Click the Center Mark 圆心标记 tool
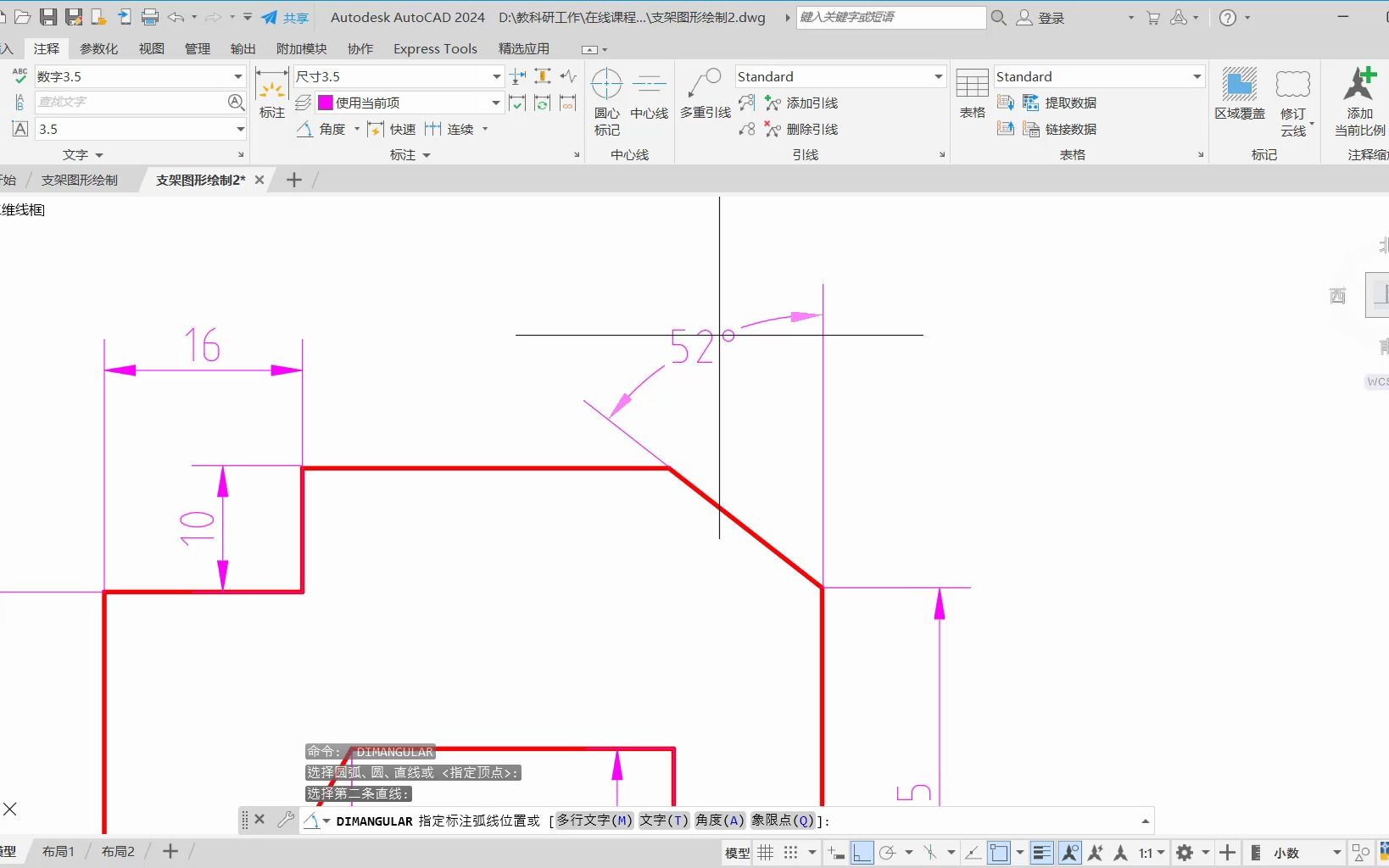Viewport: 1389px width, 868px height. tap(607, 102)
